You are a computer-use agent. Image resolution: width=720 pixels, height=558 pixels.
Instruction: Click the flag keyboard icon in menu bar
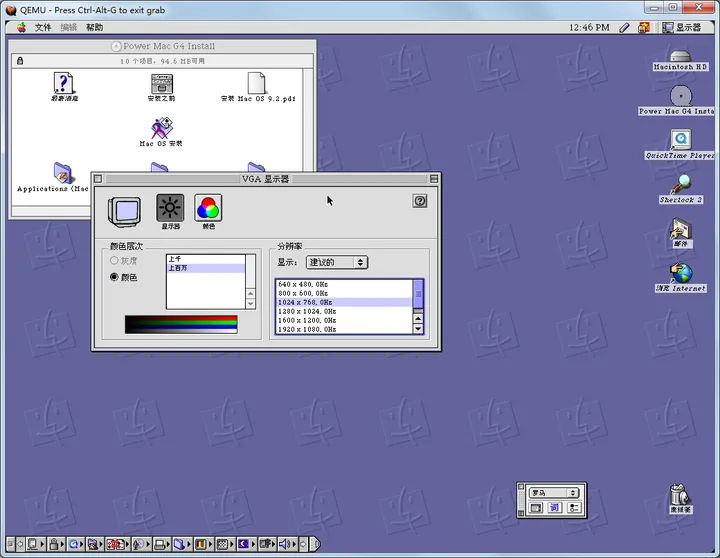(644, 28)
